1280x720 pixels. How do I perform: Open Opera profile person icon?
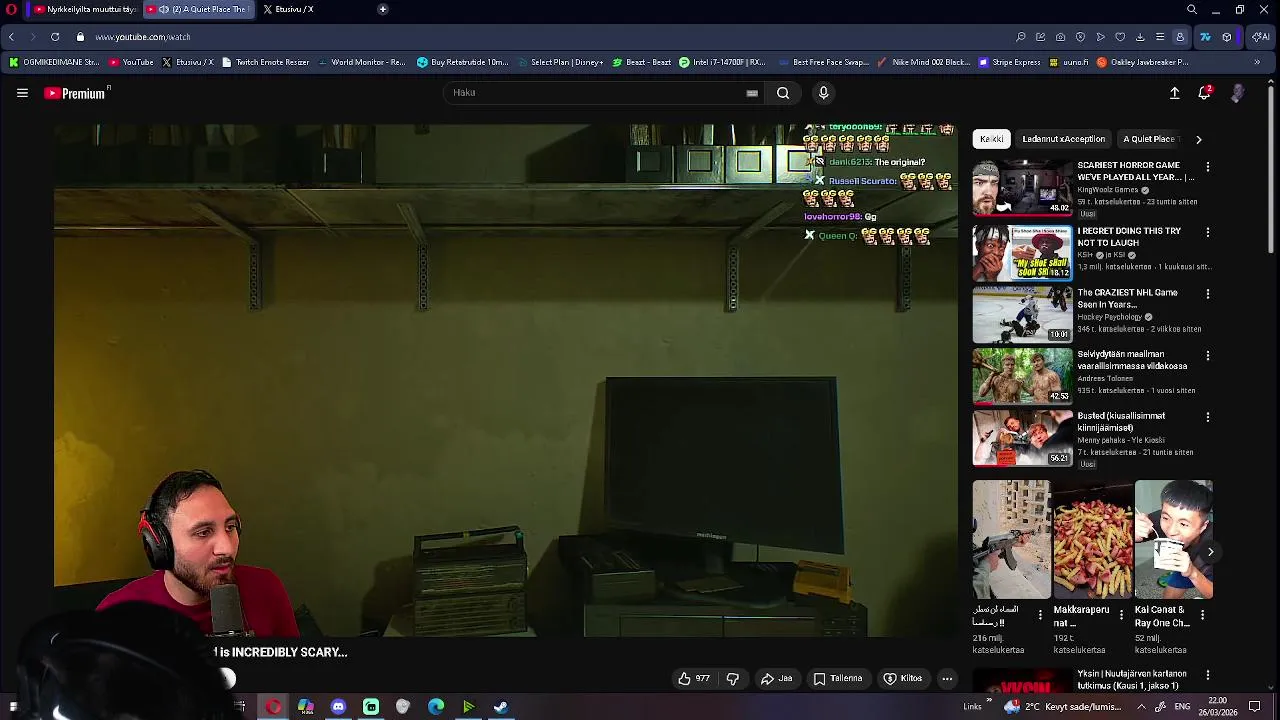(1180, 37)
